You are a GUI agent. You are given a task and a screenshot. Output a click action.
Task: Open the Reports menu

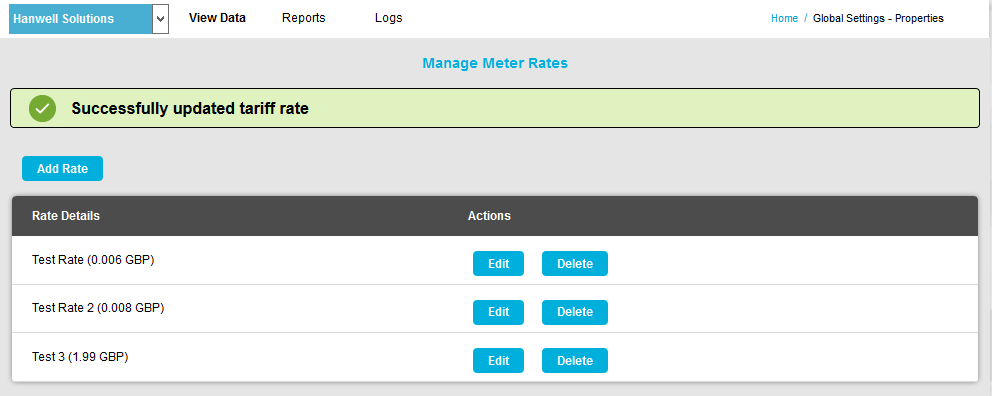coord(304,18)
